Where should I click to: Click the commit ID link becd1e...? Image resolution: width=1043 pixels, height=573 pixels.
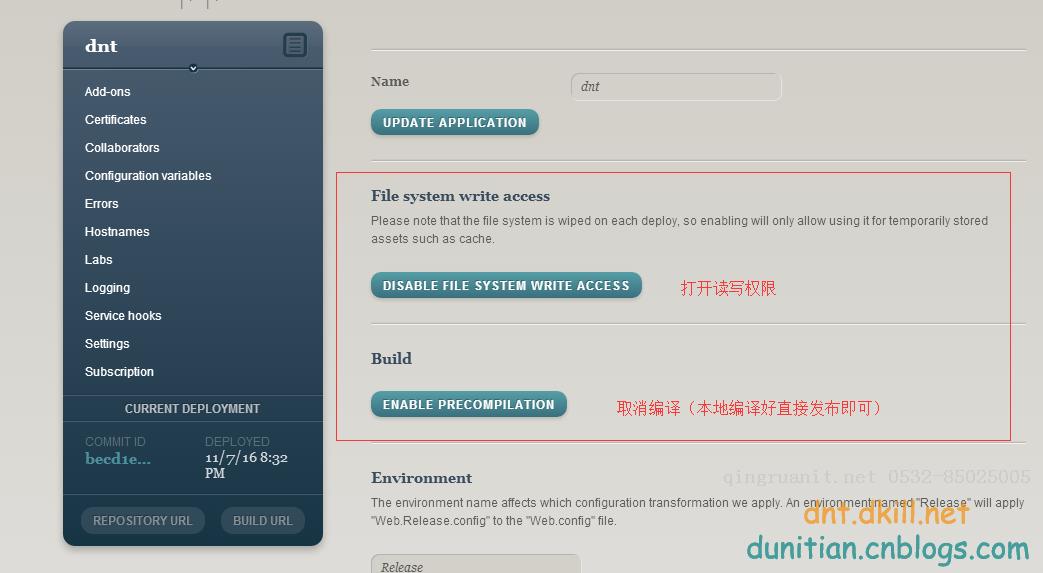coord(118,459)
